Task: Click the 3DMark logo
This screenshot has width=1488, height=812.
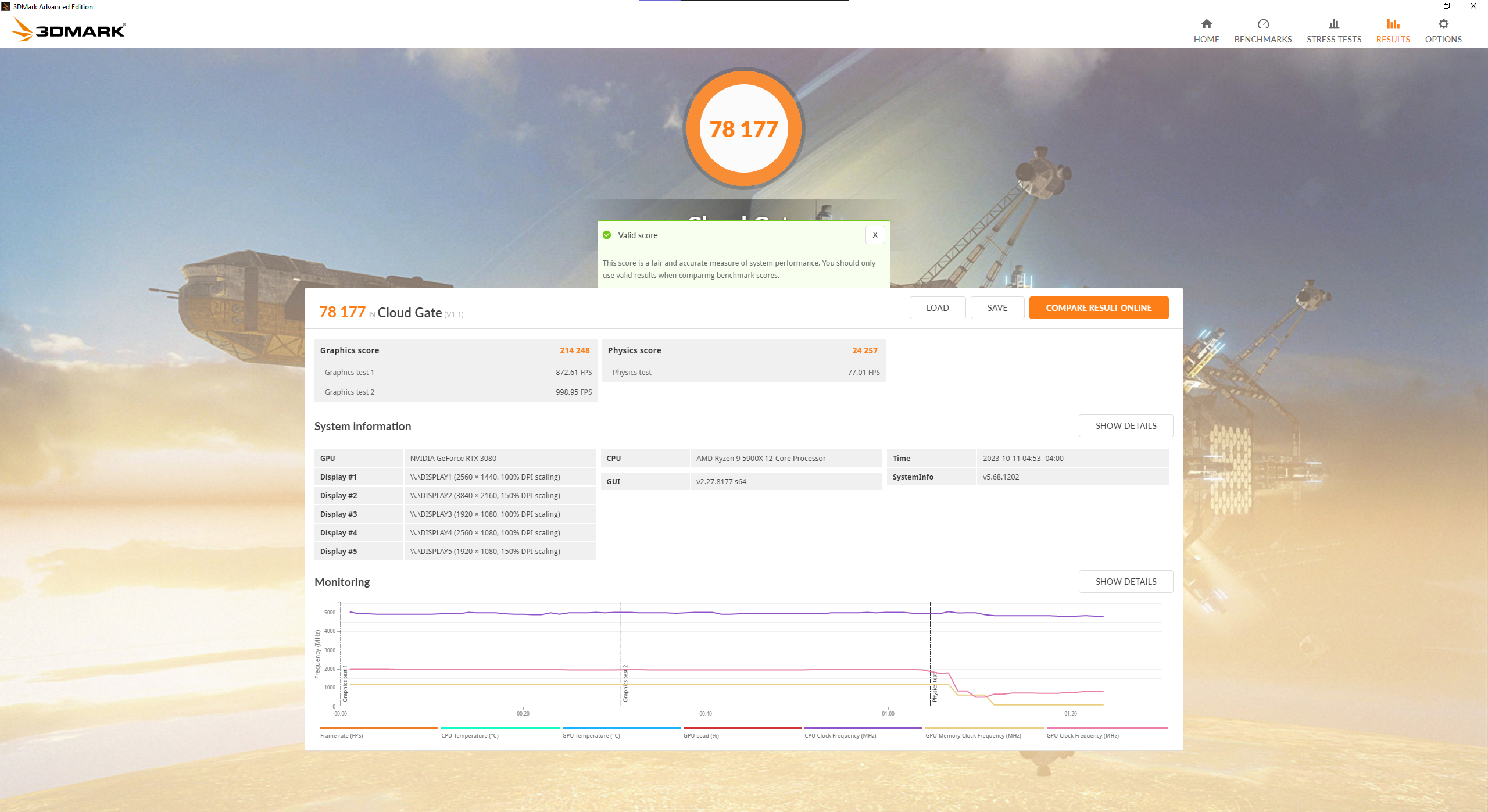Action: click(68, 29)
